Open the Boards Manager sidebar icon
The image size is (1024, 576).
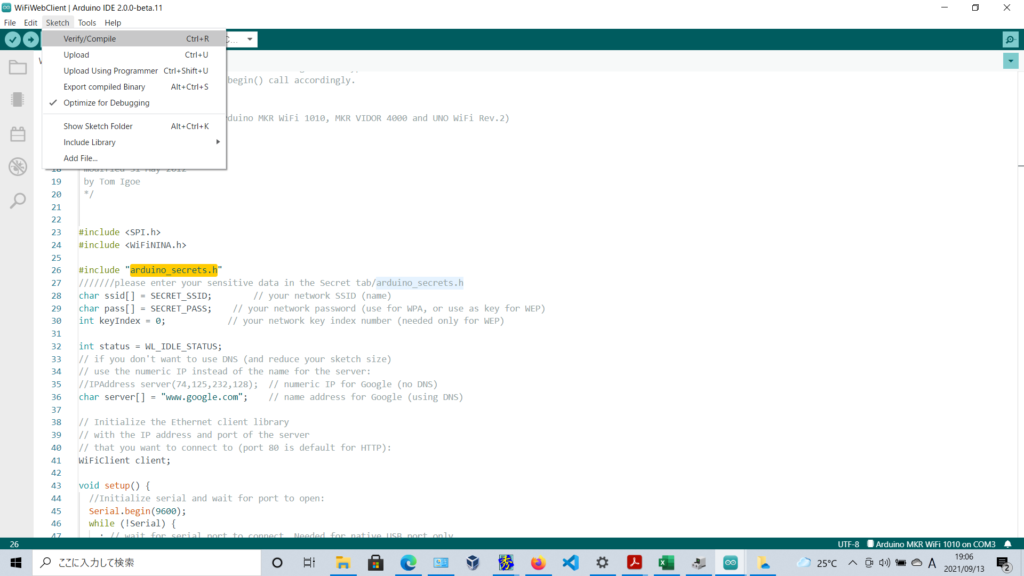[18, 100]
